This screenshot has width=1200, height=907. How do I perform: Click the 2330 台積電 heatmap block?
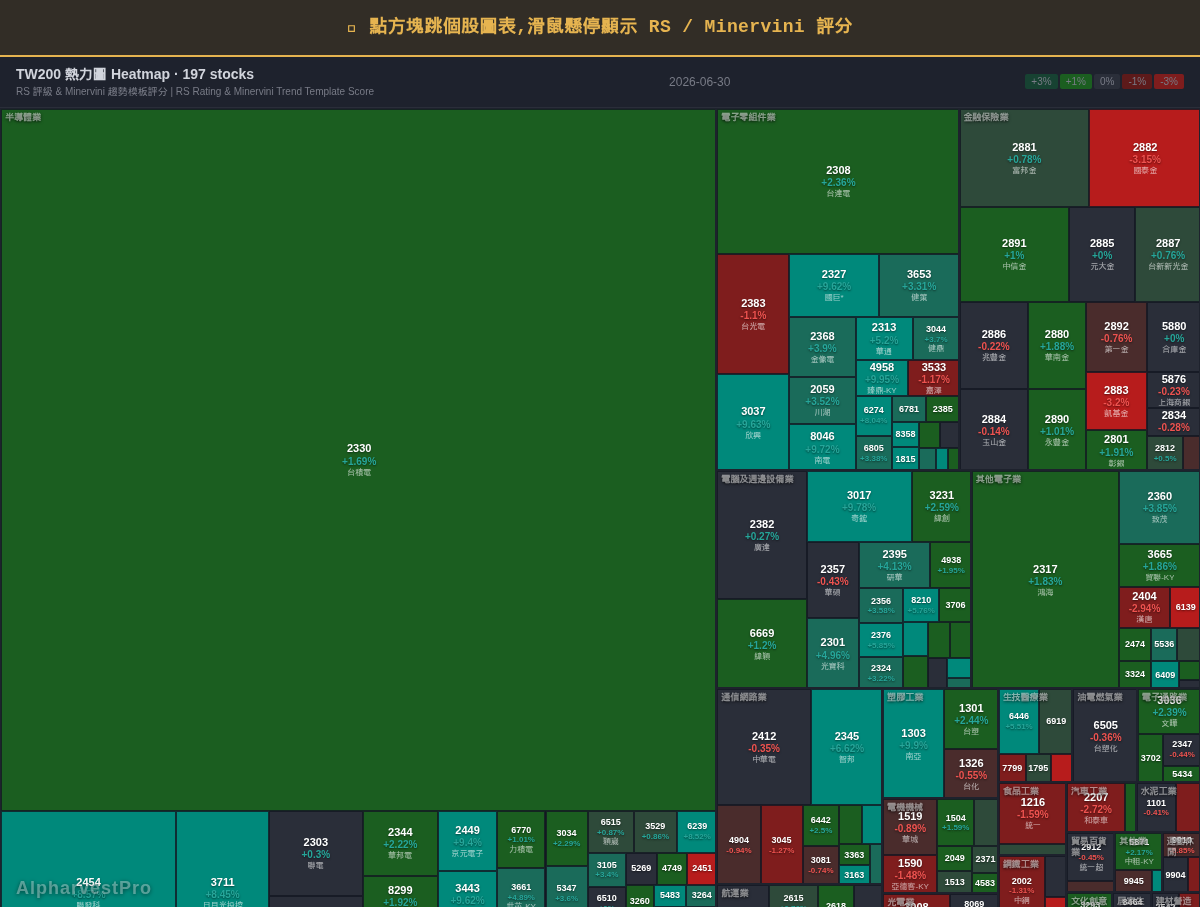pyautogui.click(x=359, y=460)
